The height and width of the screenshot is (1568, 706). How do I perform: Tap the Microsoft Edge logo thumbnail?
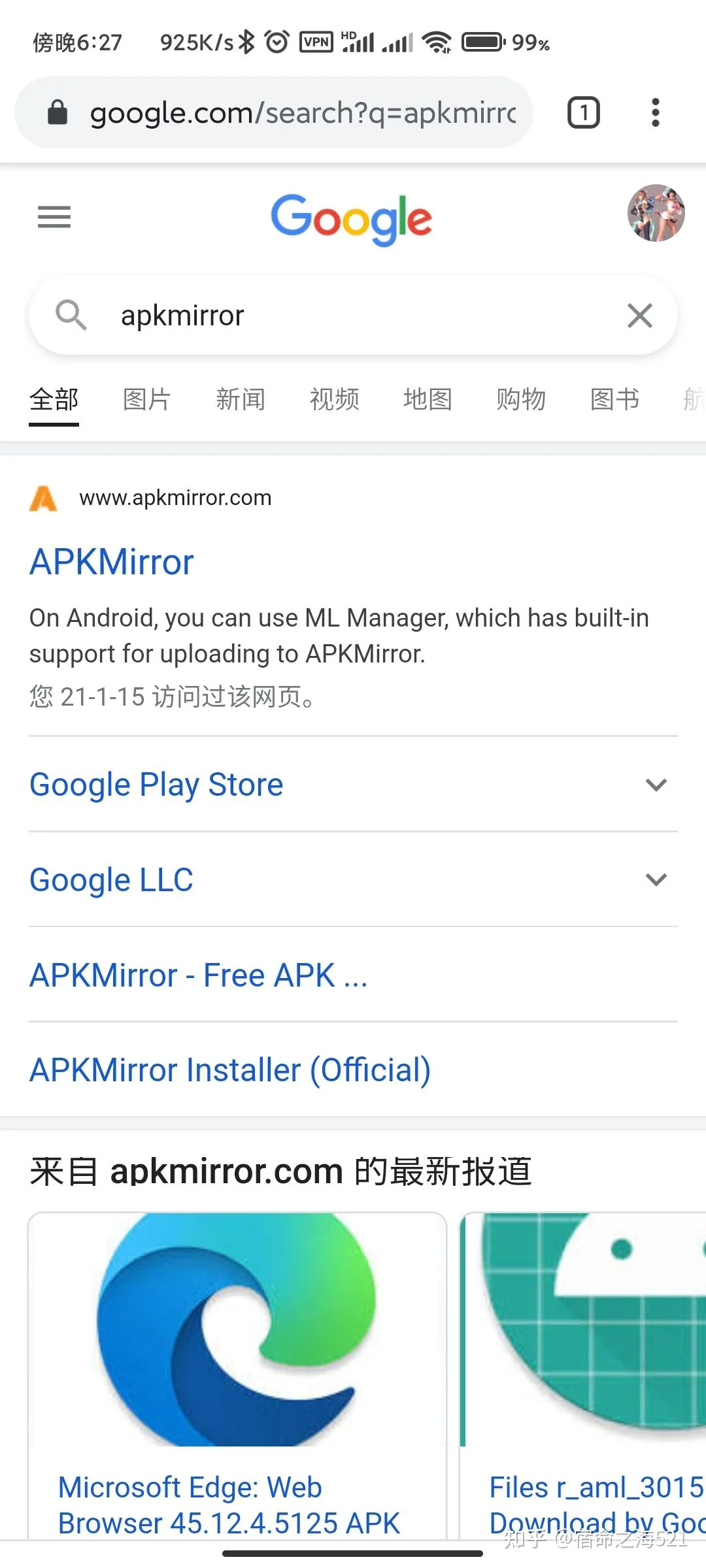[x=237, y=1330]
